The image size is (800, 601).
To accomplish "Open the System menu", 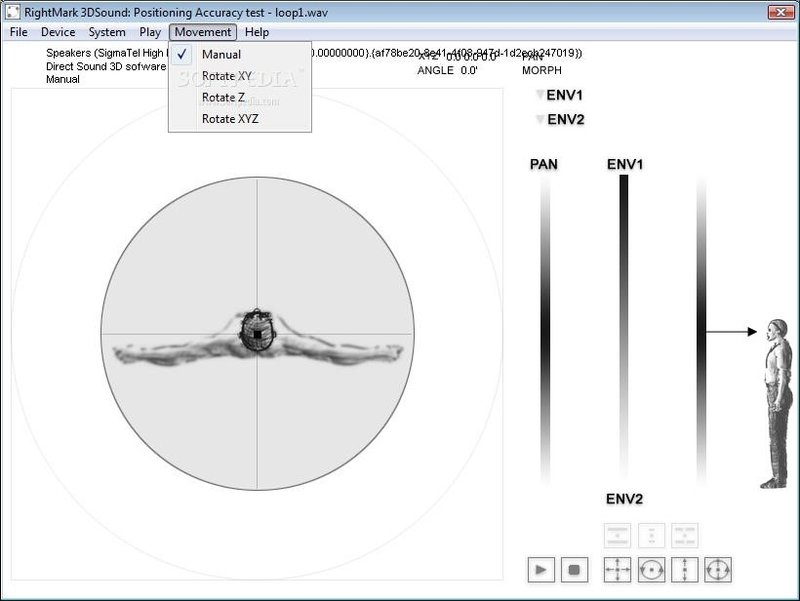I will click(x=107, y=32).
